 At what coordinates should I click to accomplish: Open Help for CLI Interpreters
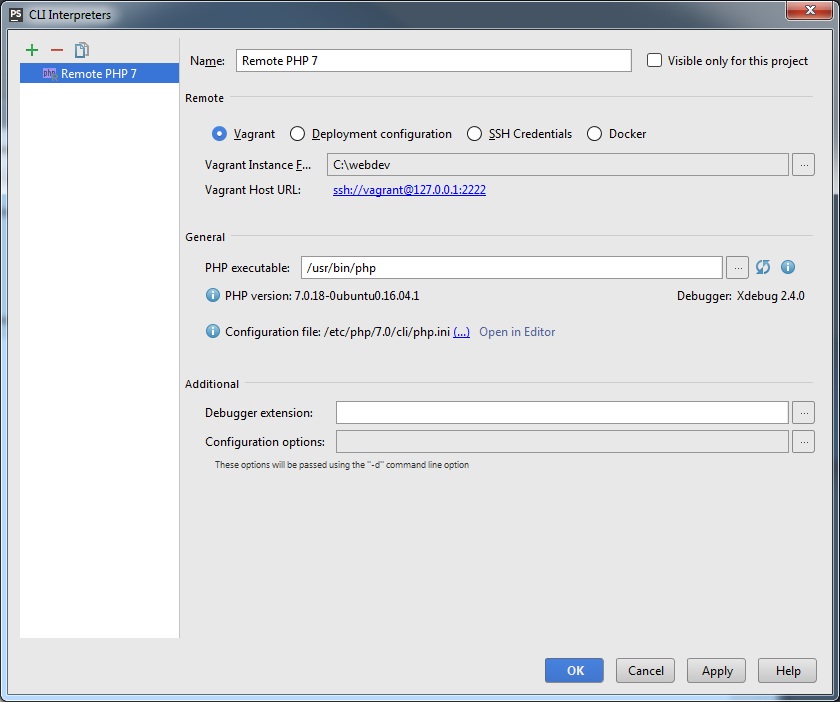787,670
